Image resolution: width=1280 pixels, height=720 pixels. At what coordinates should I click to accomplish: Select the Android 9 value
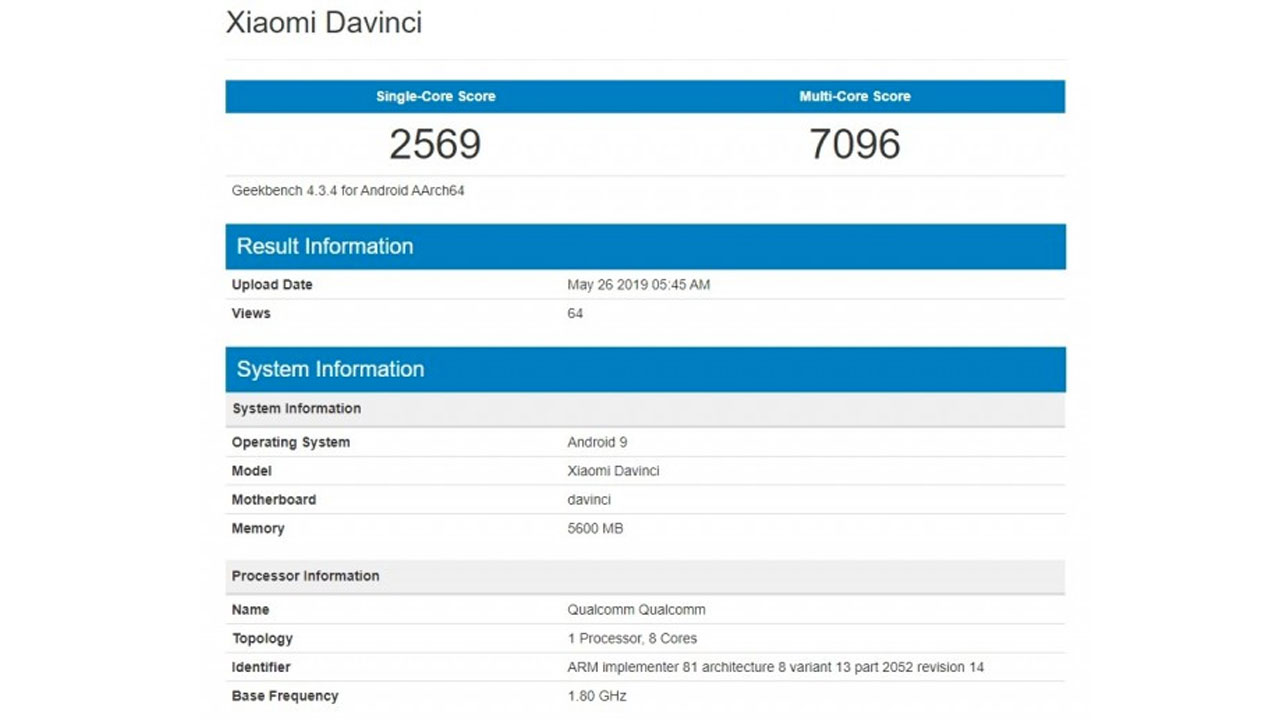coord(597,442)
